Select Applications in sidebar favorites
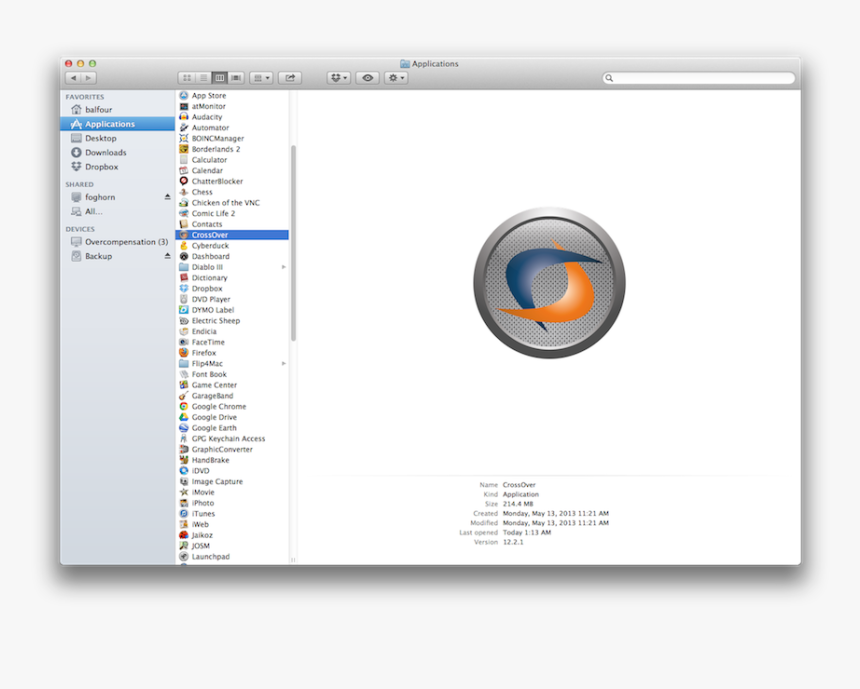Screen dimensions: 860x689 [117, 124]
